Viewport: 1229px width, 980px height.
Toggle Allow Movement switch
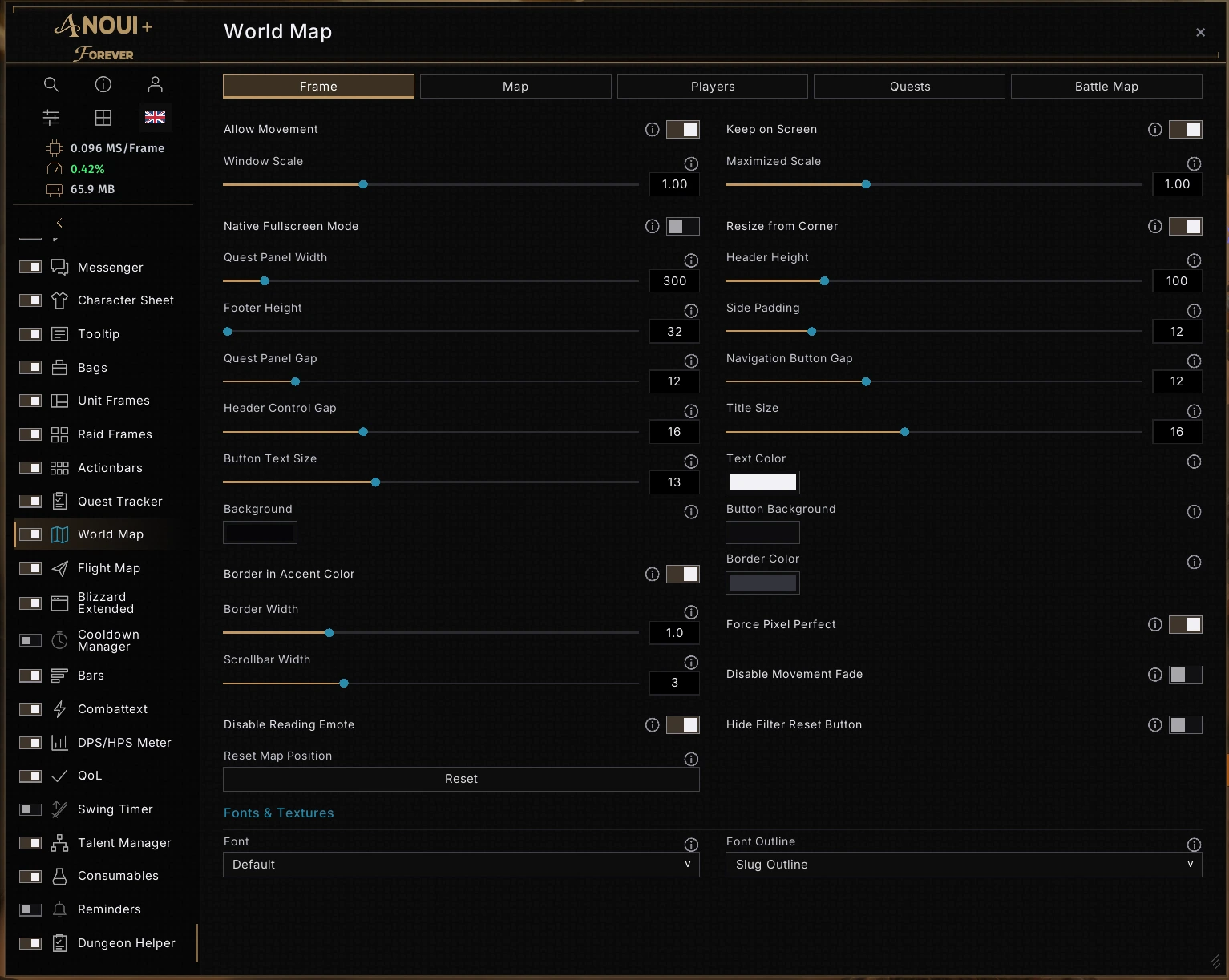[x=683, y=130]
